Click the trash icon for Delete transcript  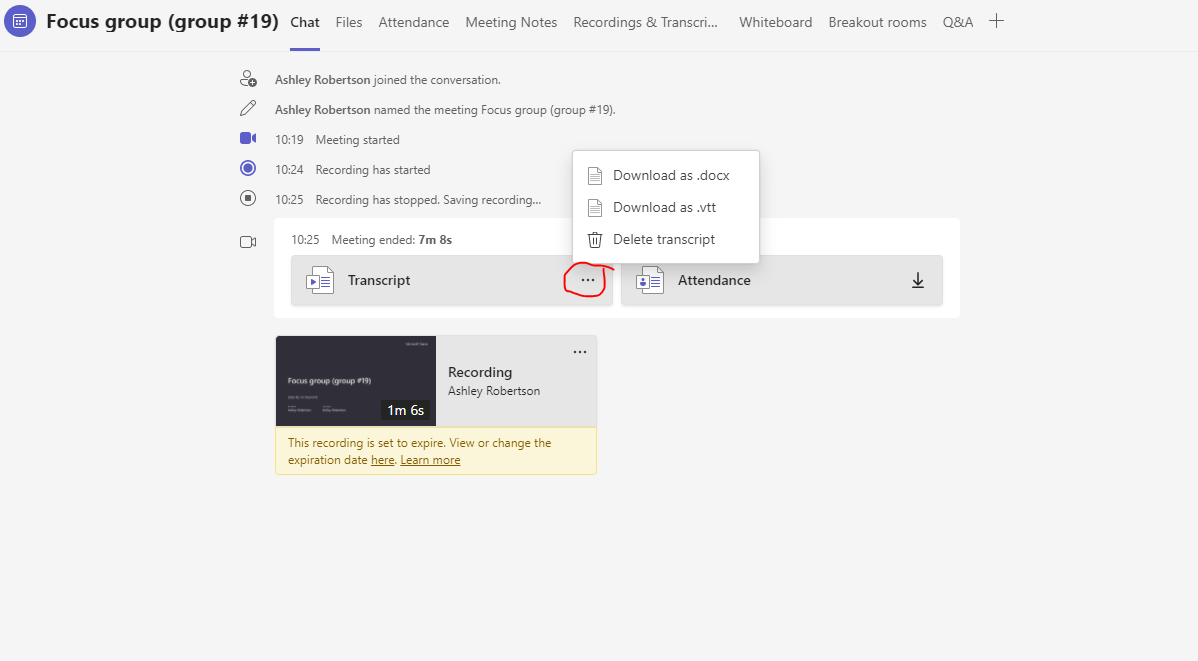coord(595,240)
